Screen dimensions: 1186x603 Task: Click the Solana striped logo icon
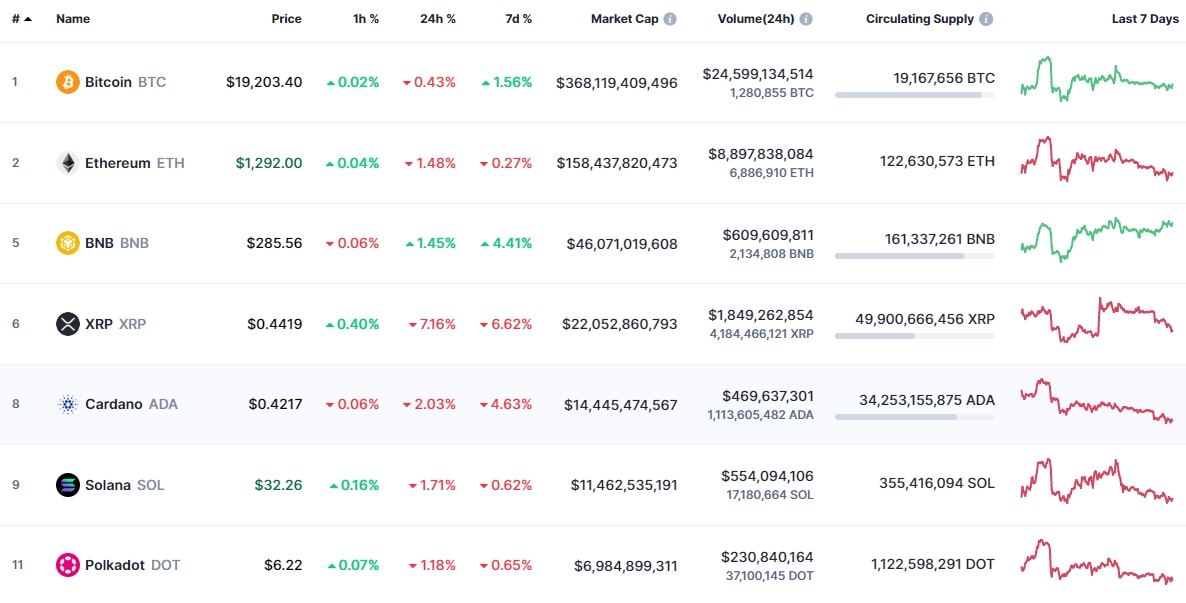click(67, 485)
